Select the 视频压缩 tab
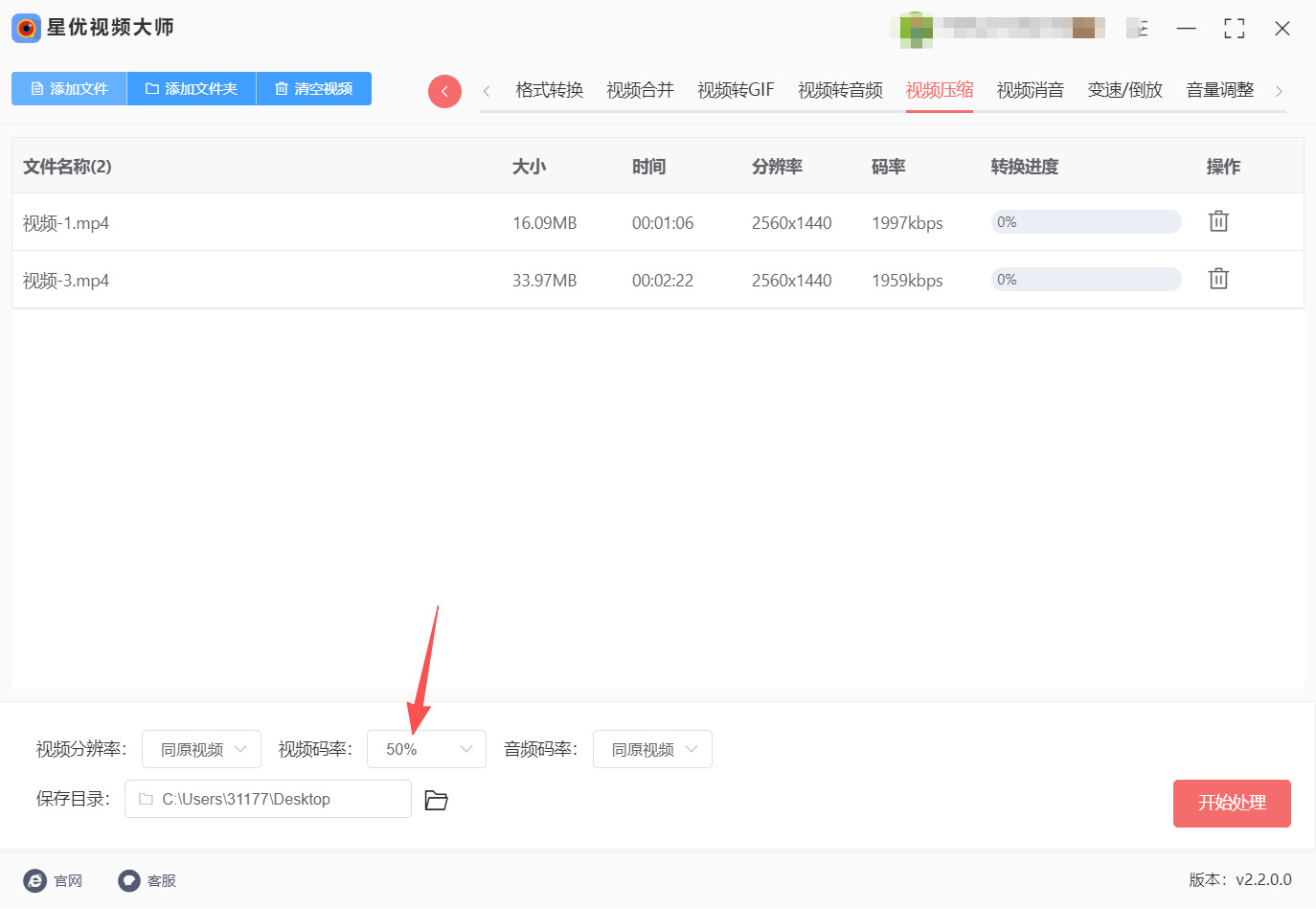The width and height of the screenshot is (1316, 909). 940,90
